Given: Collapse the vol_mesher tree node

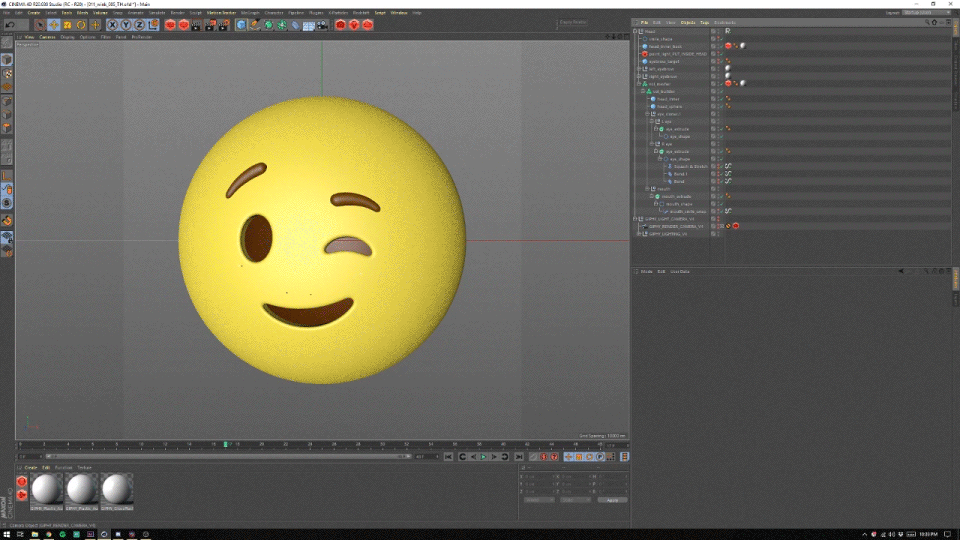Looking at the screenshot, I should pos(639,84).
